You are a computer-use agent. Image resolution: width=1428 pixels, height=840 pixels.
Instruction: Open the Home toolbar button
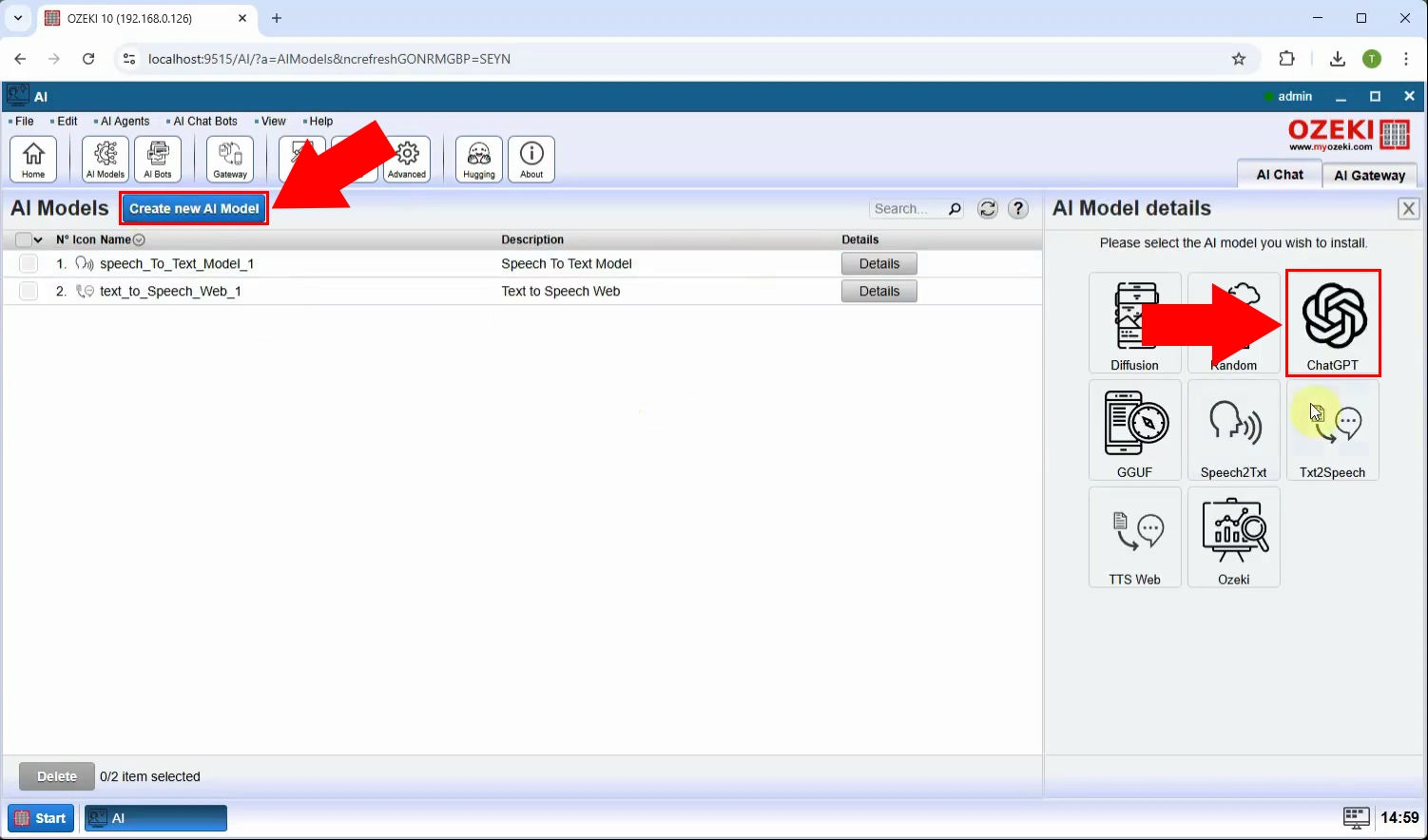[33, 159]
